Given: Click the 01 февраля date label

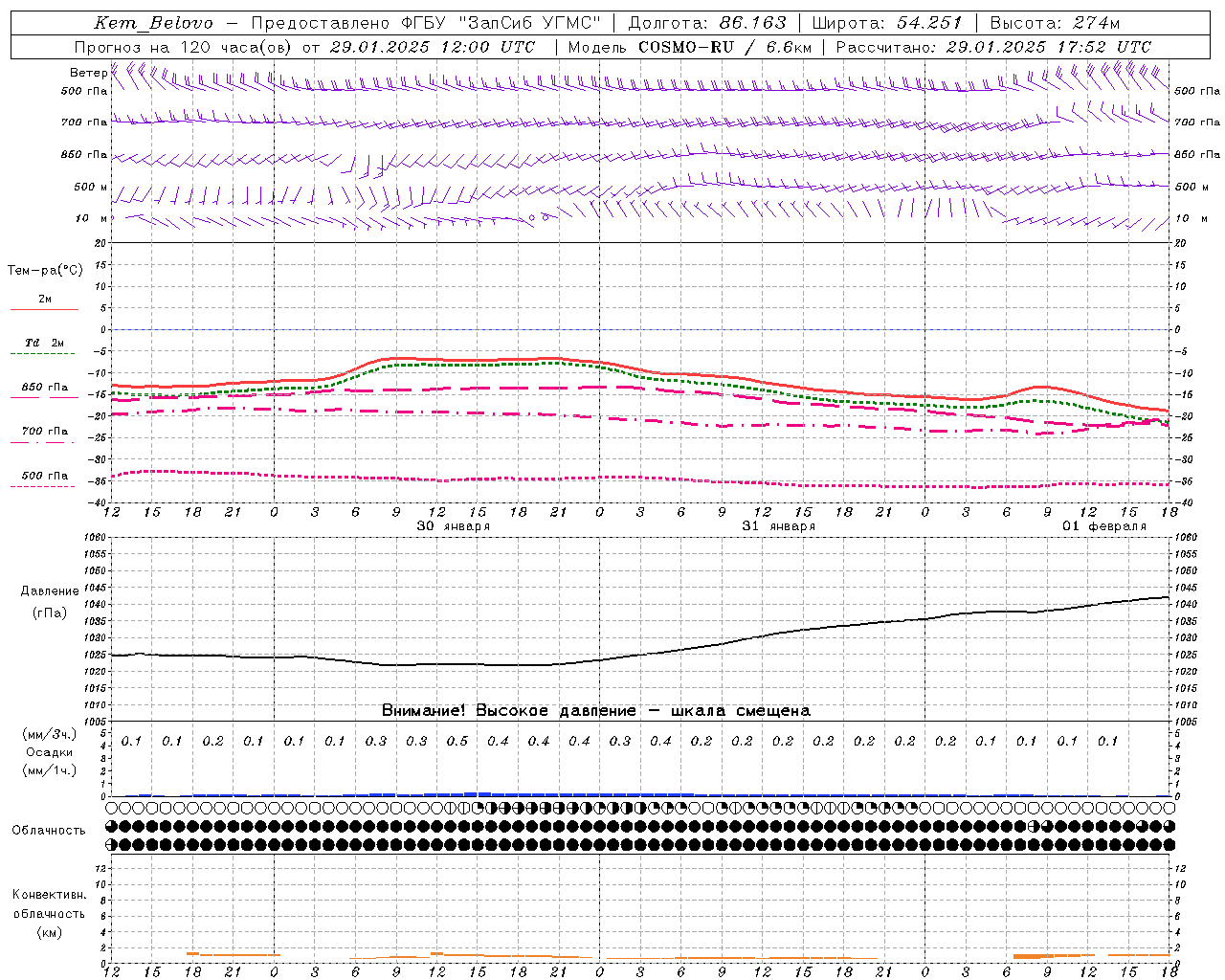Looking at the screenshot, I should [1103, 526].
